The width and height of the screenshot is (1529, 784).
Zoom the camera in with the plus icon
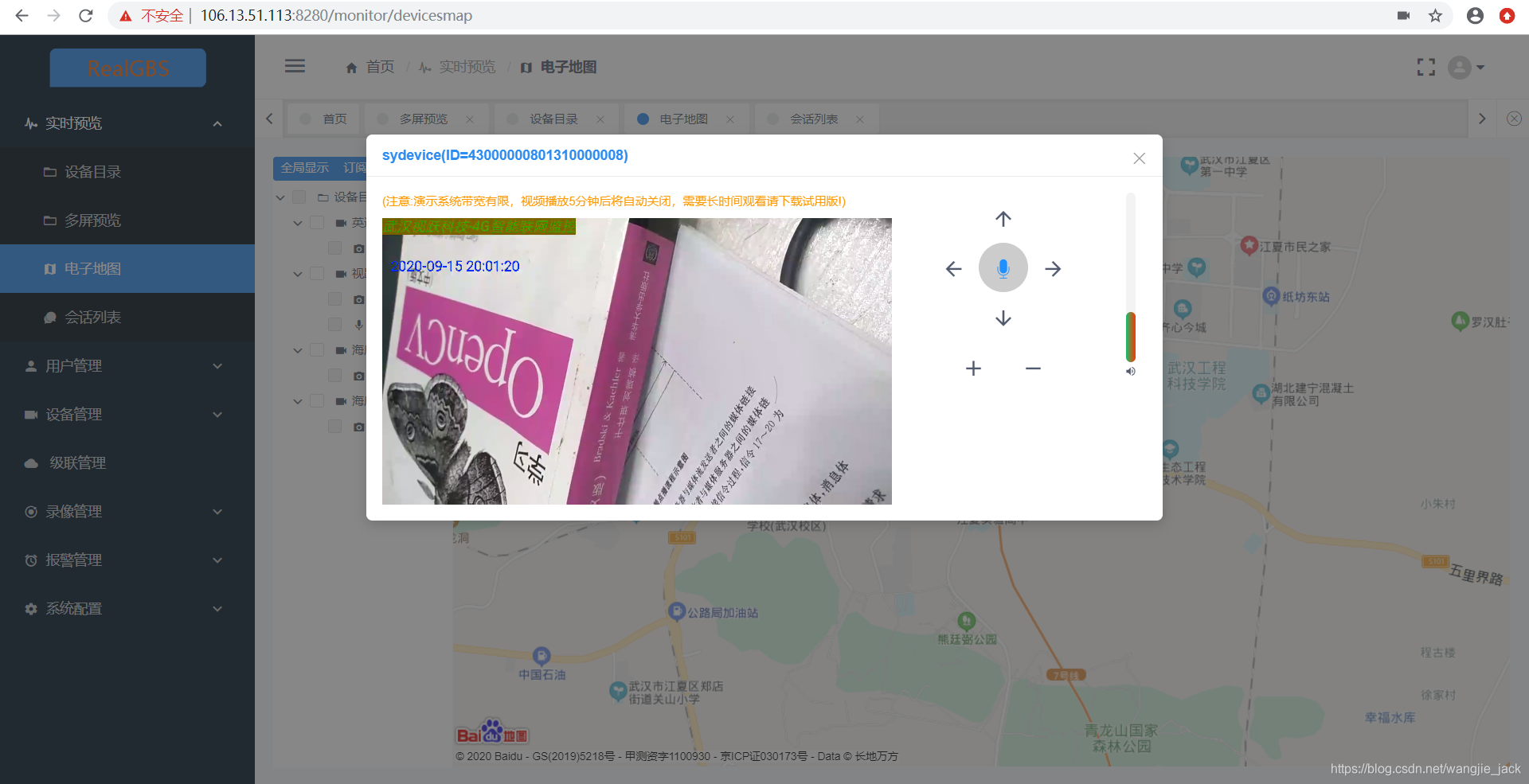click(973, 369)
